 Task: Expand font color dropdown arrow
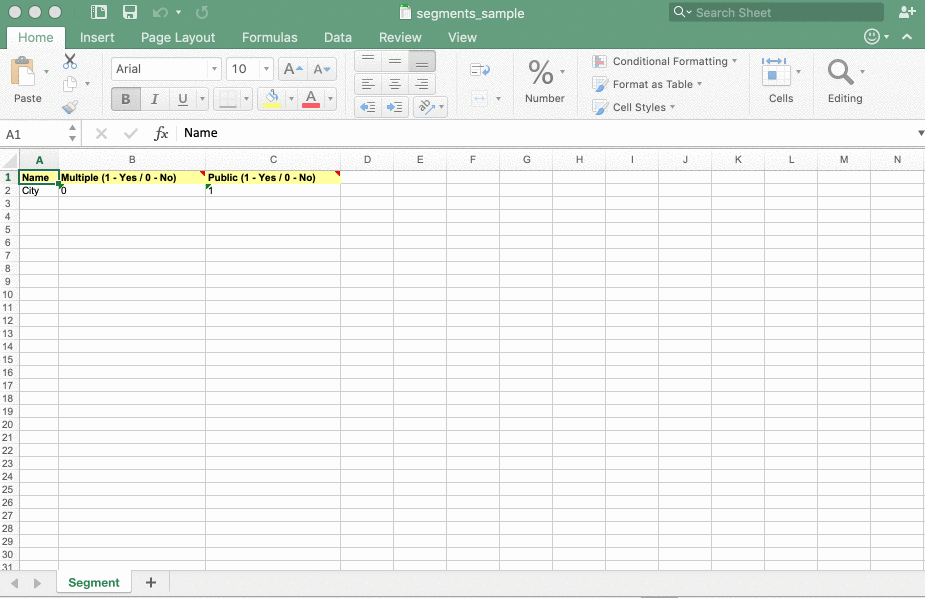click(x=330, y=99)
